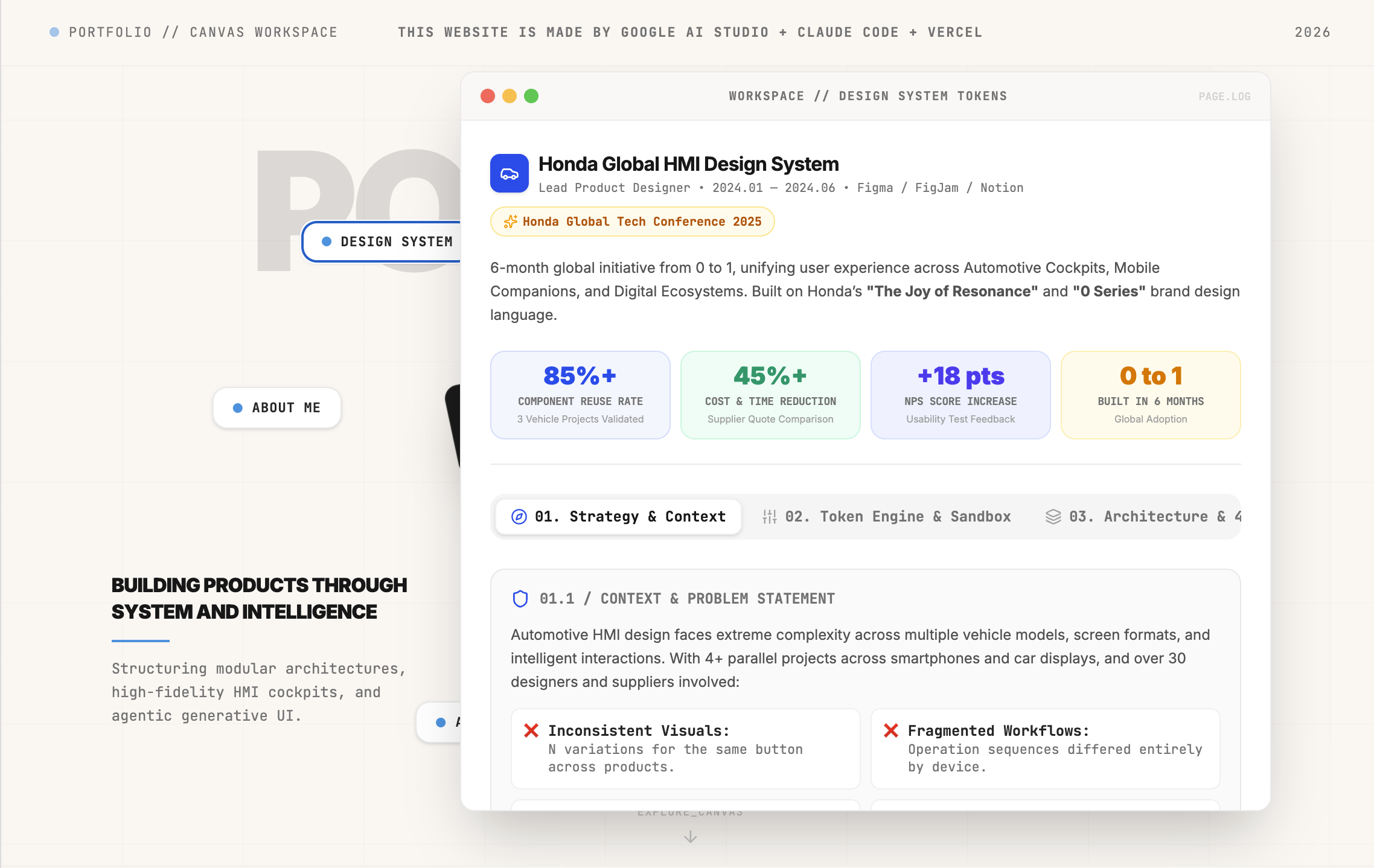Click the blue car icon beside Honda title

[510, 173]
